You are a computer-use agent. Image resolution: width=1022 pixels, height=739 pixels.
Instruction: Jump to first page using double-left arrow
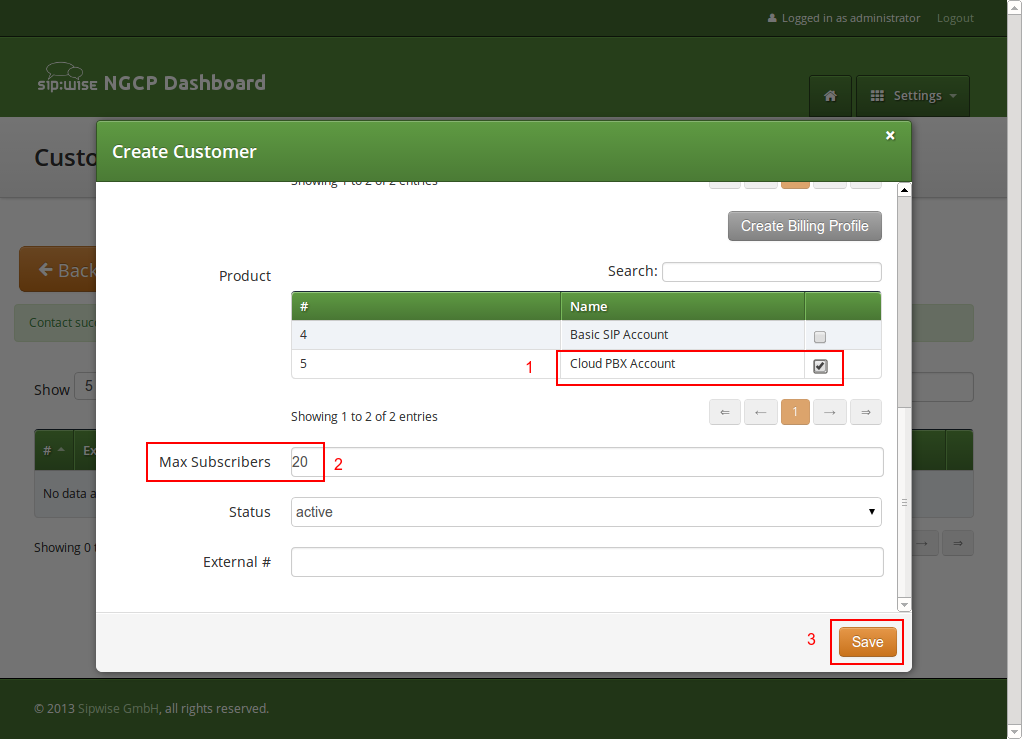pyautogui.click(x=724, y=412)
